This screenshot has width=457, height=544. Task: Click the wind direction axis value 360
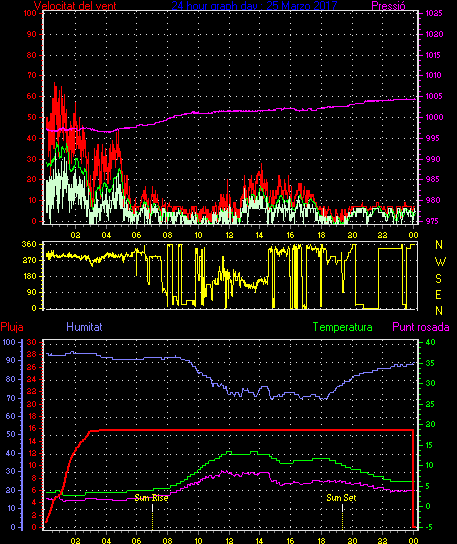pyautogui.click(x=29, y=244)
